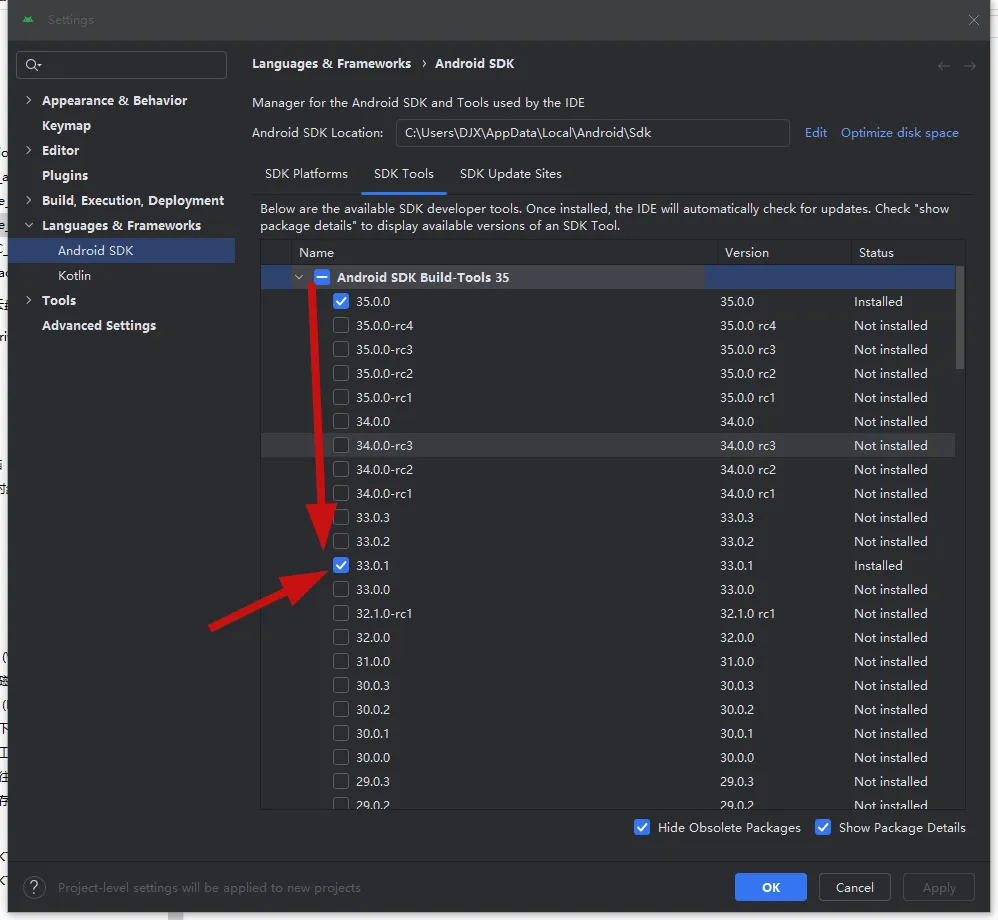Close the Settings dialog window
998x920 pixels.
pyautogui.click(x=974, y=20)
